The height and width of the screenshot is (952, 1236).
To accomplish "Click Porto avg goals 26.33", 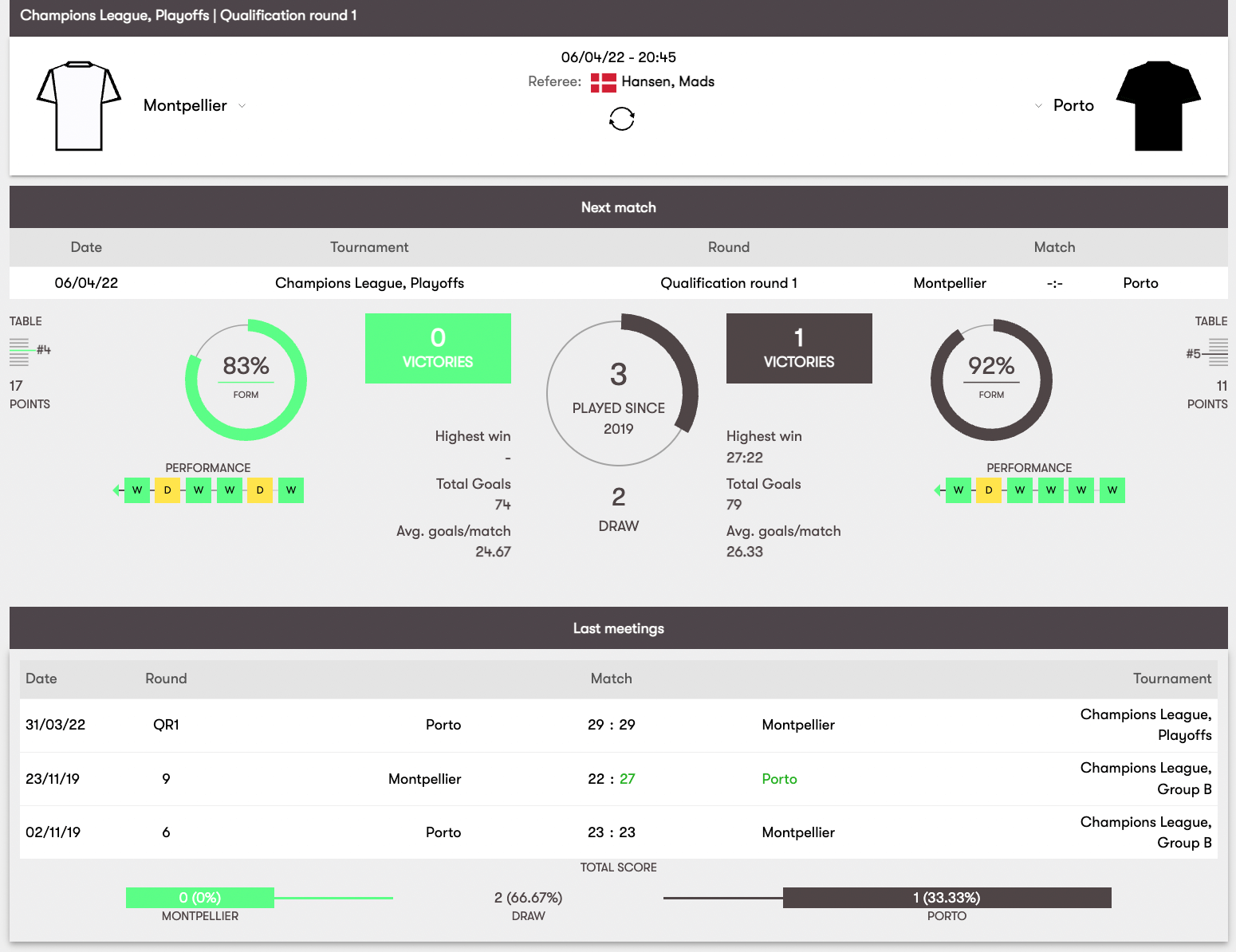I will 745,552.
